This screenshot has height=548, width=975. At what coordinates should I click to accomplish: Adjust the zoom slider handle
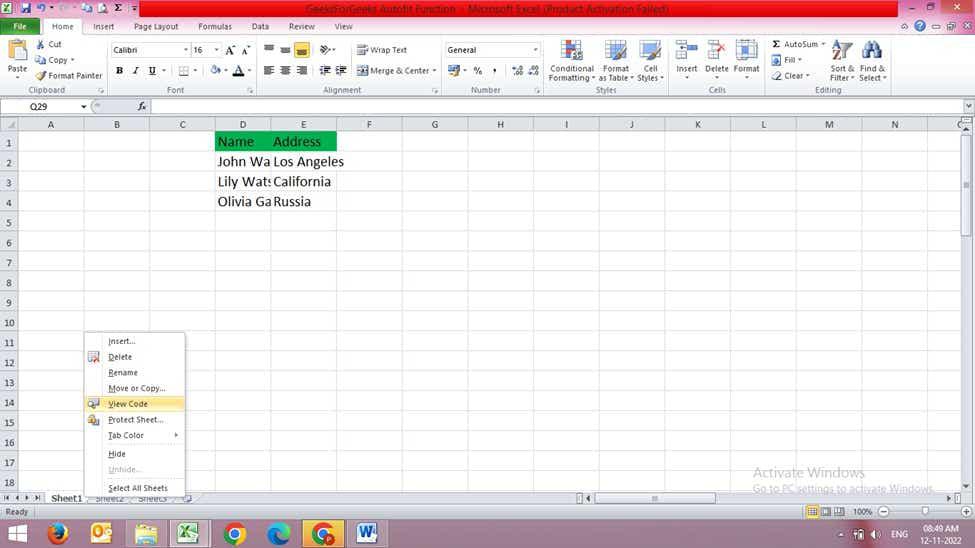(925, 511)
